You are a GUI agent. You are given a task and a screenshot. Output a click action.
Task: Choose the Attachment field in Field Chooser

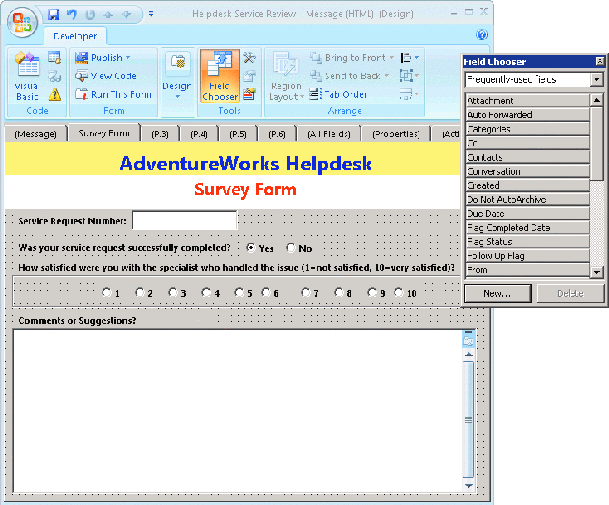[x=527, y=101]
